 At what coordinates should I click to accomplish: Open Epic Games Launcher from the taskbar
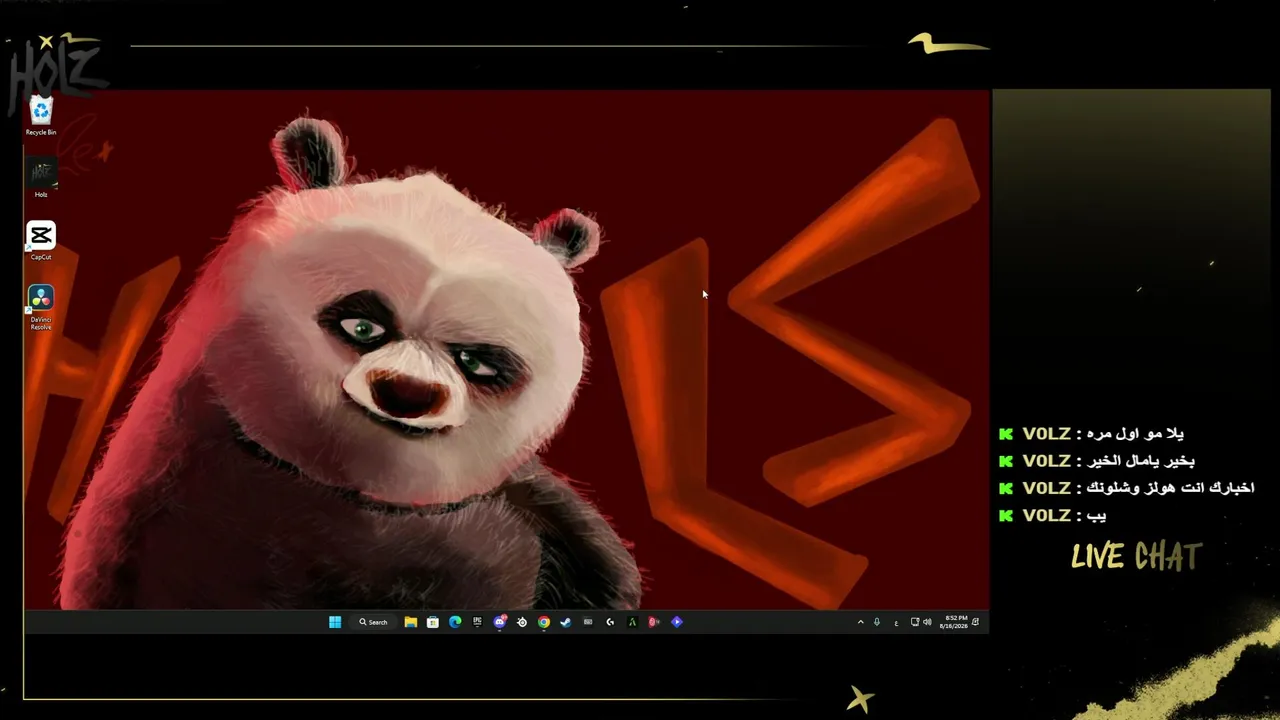(x=477, y=622)
